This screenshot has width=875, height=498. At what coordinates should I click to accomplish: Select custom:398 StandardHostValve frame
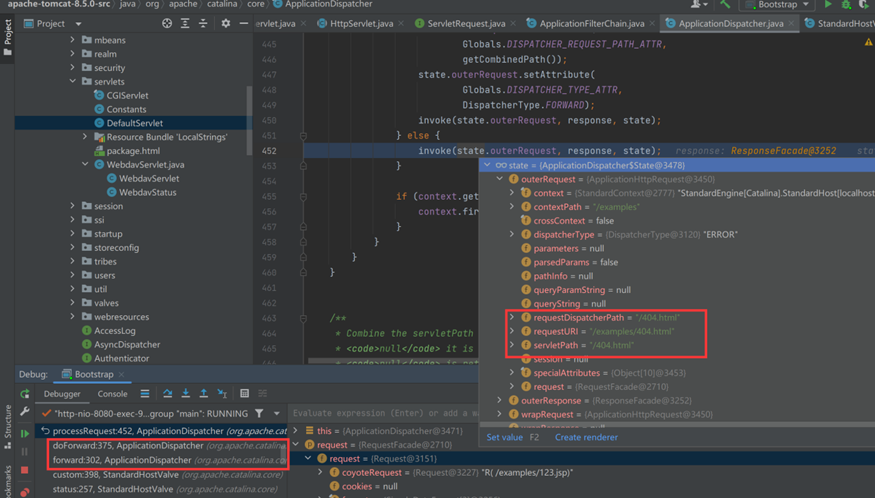[167, 475]
